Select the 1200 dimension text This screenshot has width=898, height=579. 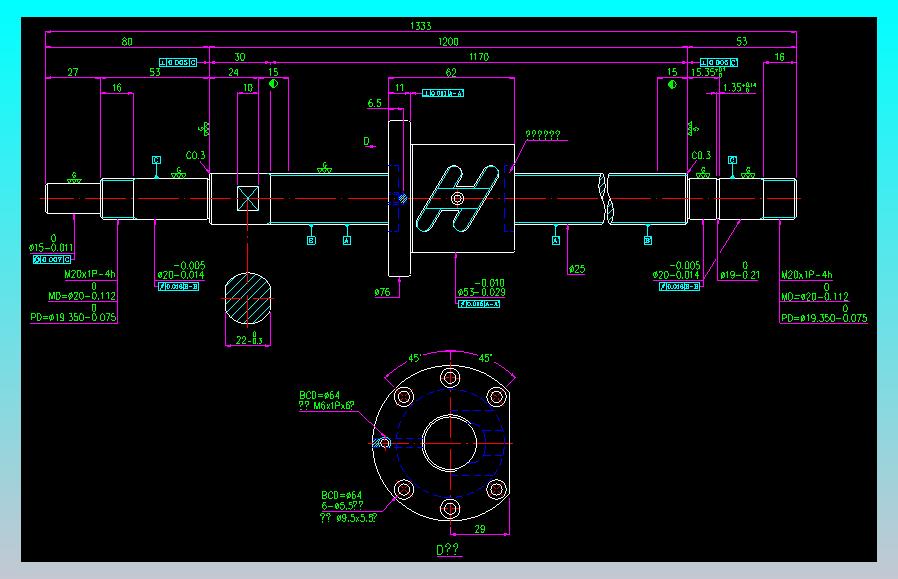click(x=448, y=41)
